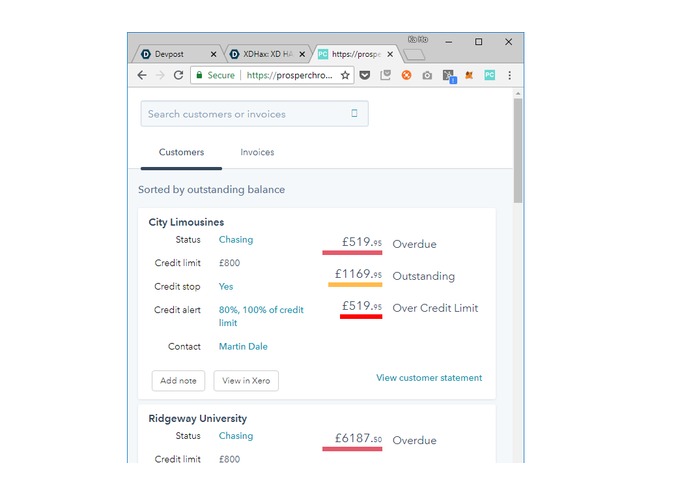Click the scrollbar up arrow
Screen dimensions: 695x494
tap(518, 93)
